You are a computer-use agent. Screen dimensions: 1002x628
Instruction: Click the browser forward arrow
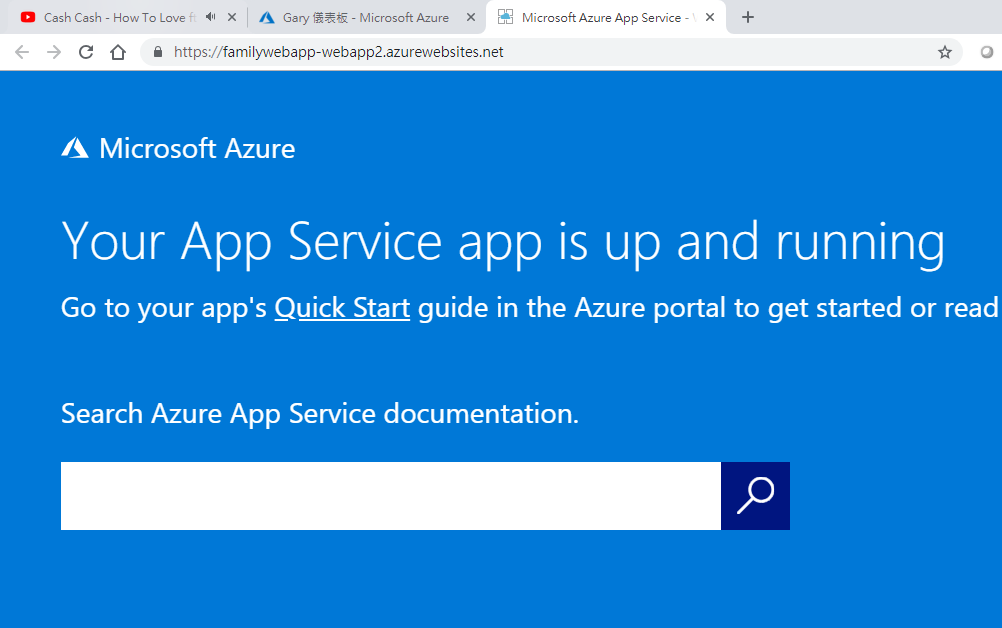tap(54, 52)
